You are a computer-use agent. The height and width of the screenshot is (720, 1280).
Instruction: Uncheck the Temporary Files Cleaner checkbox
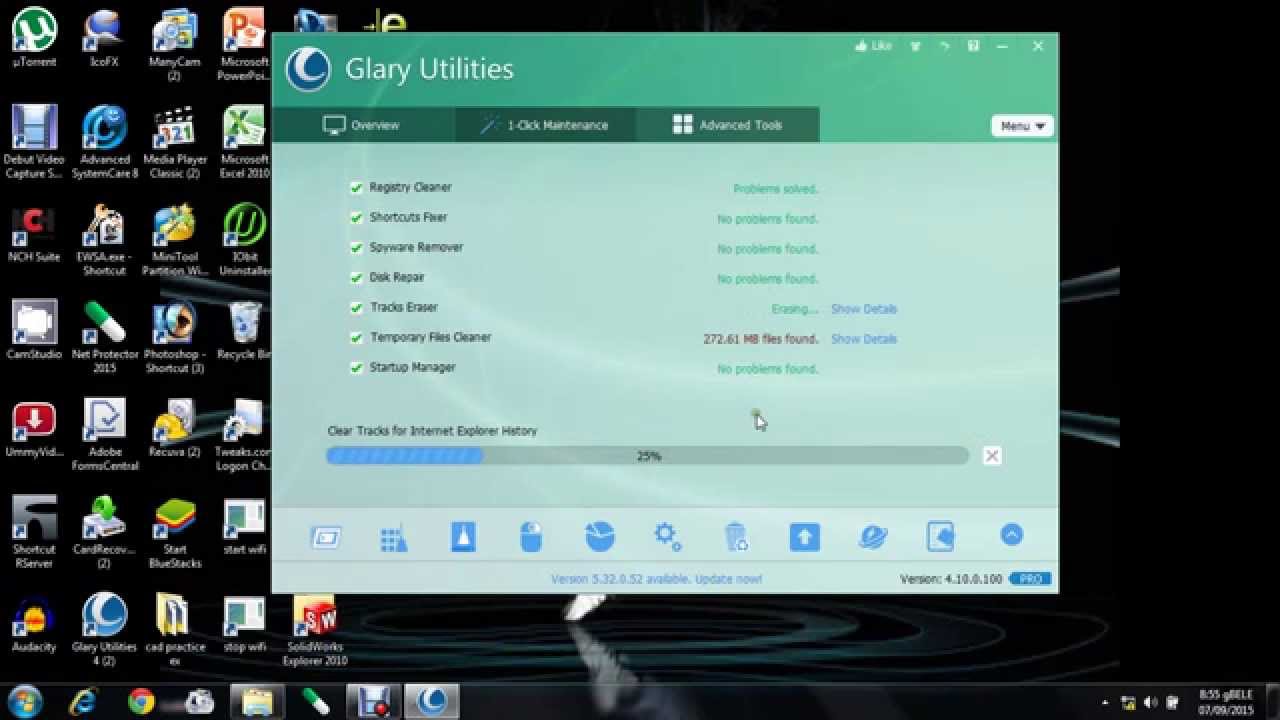click(x=356, y=337)
